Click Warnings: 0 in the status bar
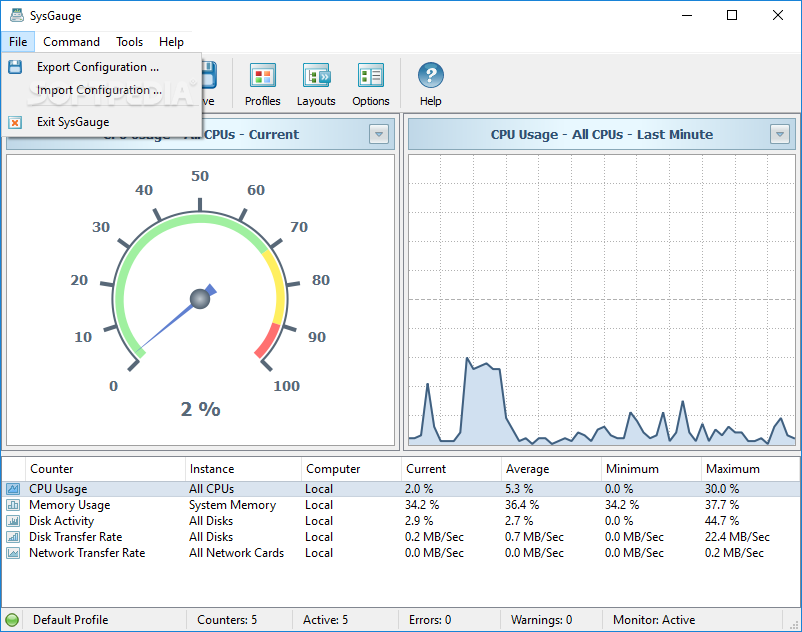802x632 pixels. click(x=541, y=620)
